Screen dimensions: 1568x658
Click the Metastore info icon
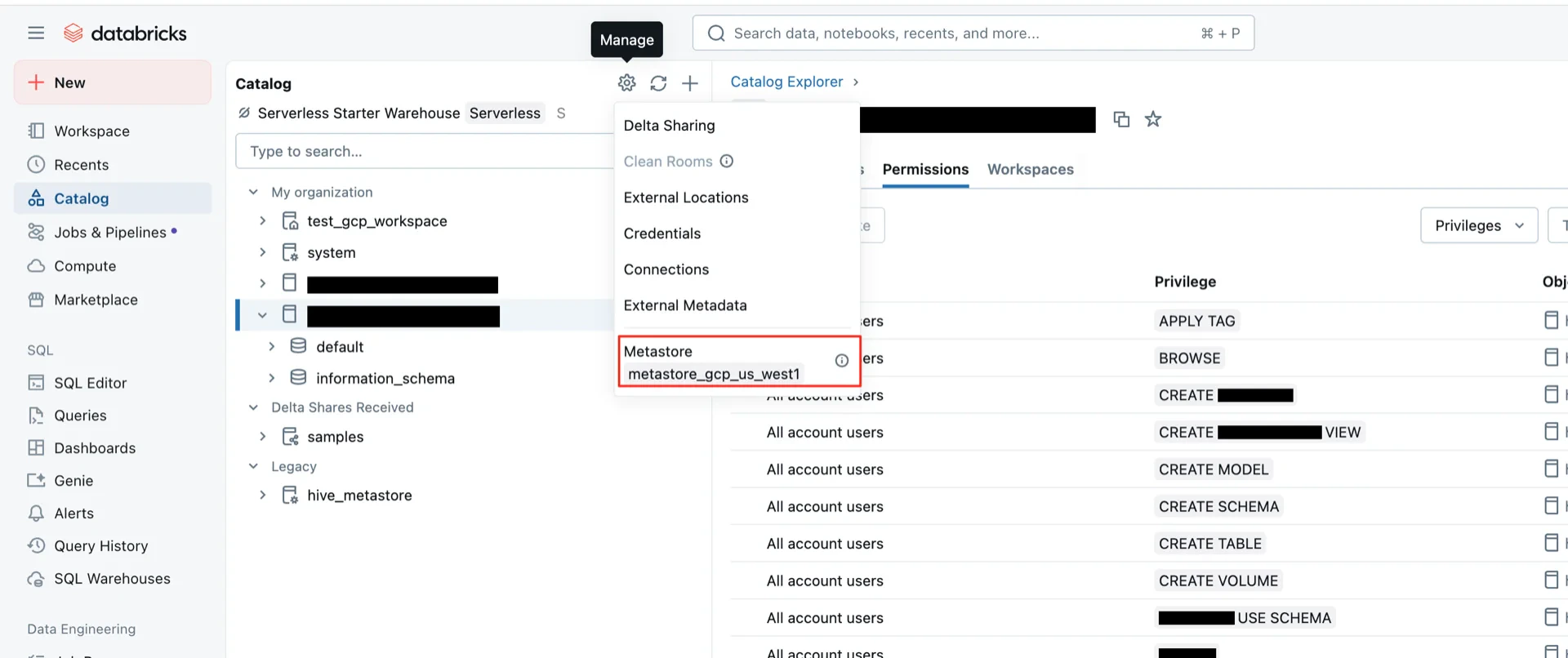click(841, 361)
